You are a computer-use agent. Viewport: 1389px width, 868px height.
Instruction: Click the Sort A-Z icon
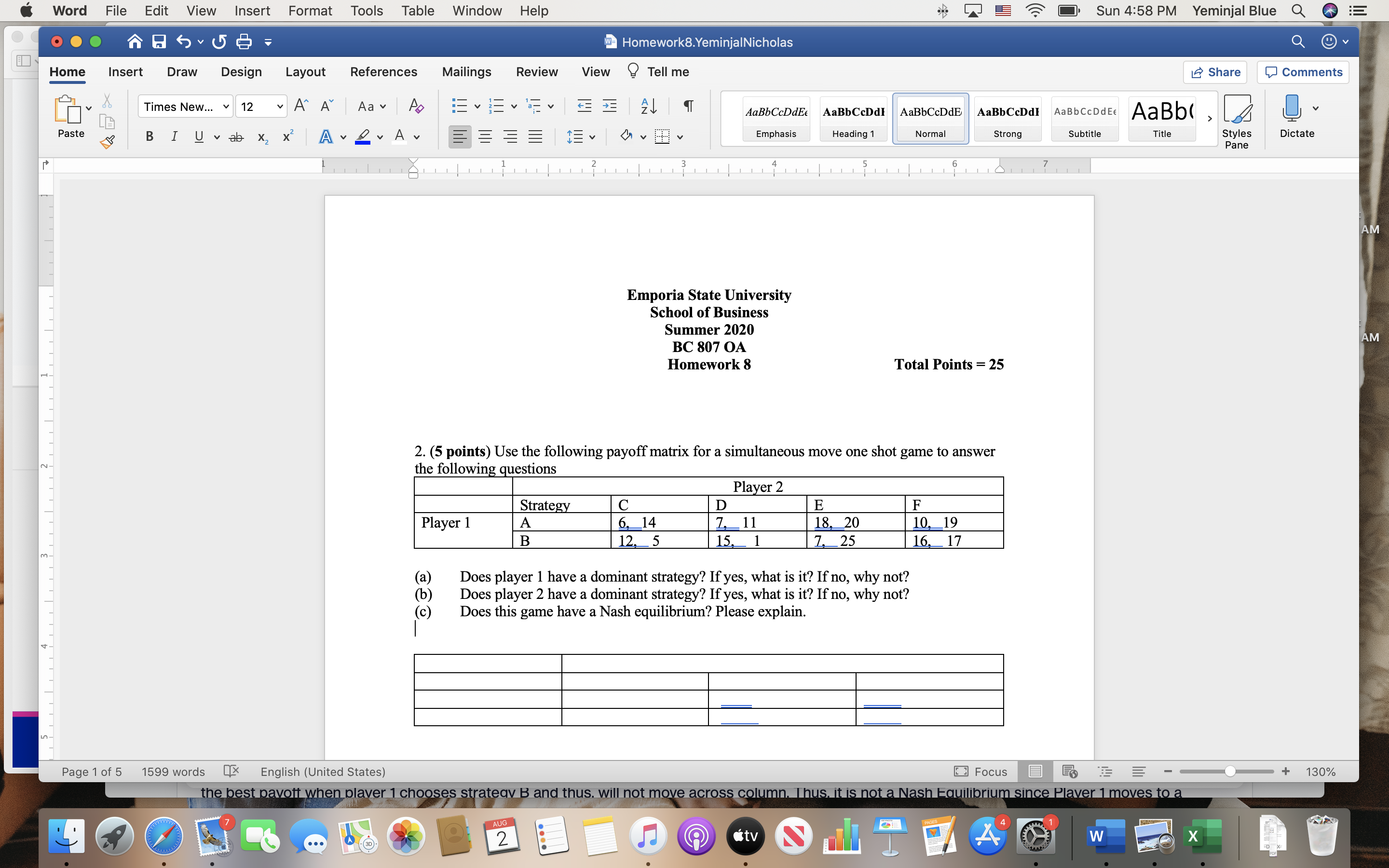(649, 106)
